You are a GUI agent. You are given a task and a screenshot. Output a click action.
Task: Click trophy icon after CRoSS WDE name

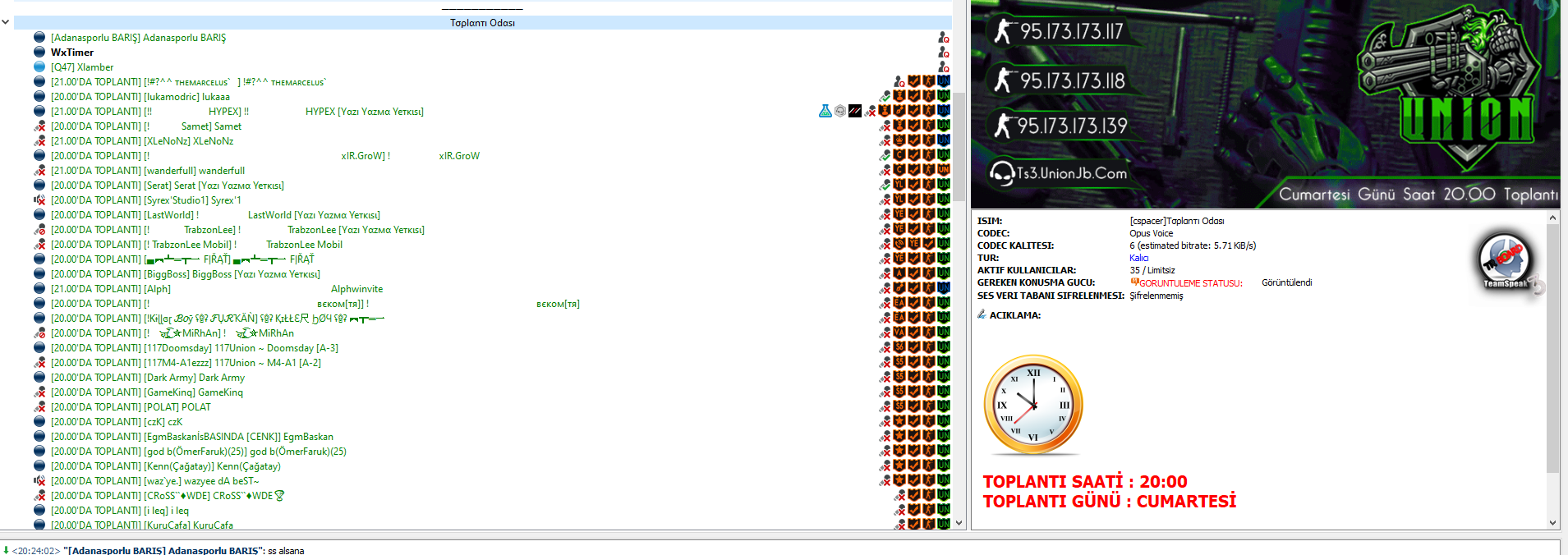point(279,496)
